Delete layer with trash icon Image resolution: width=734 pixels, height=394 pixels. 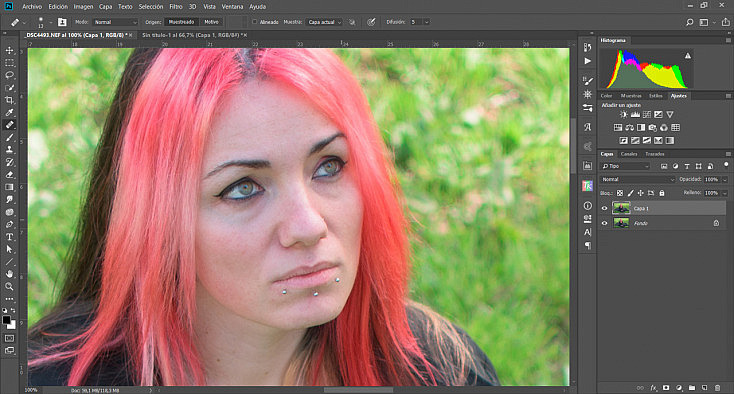(x=717, y=388)
